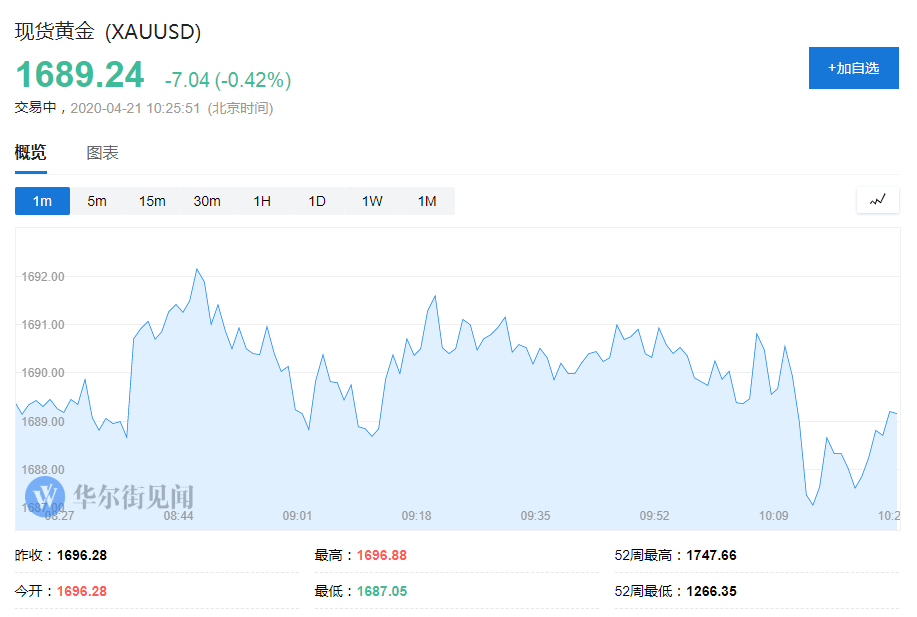Click the 52周最高 value 1747.66
The width and height of the screenshot is (917, 617).
(711, 555)
